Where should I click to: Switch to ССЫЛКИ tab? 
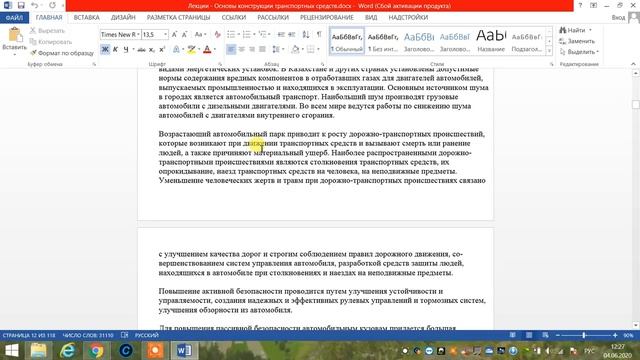tap(233, 18)
